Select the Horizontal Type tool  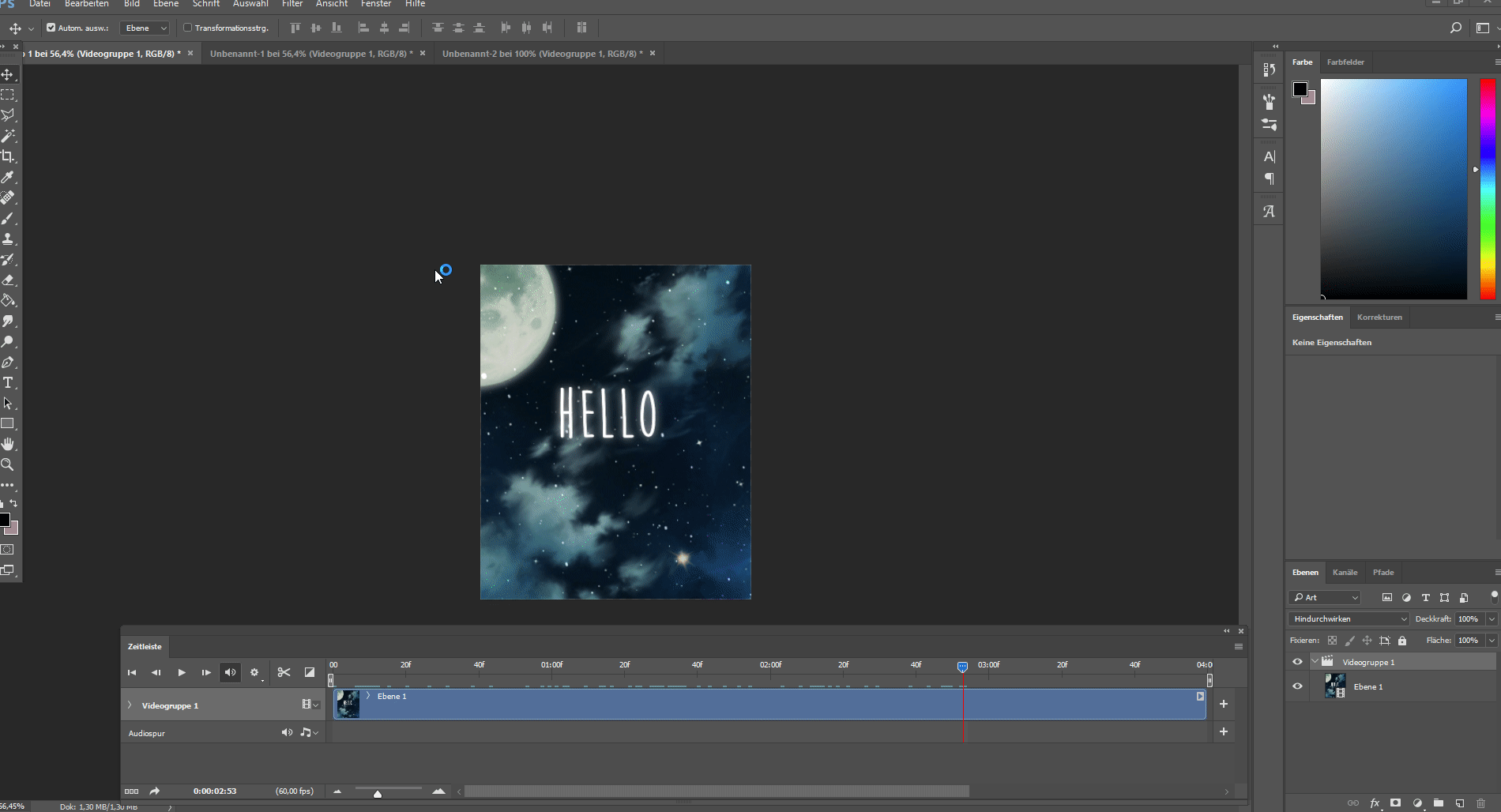[8, 383]
